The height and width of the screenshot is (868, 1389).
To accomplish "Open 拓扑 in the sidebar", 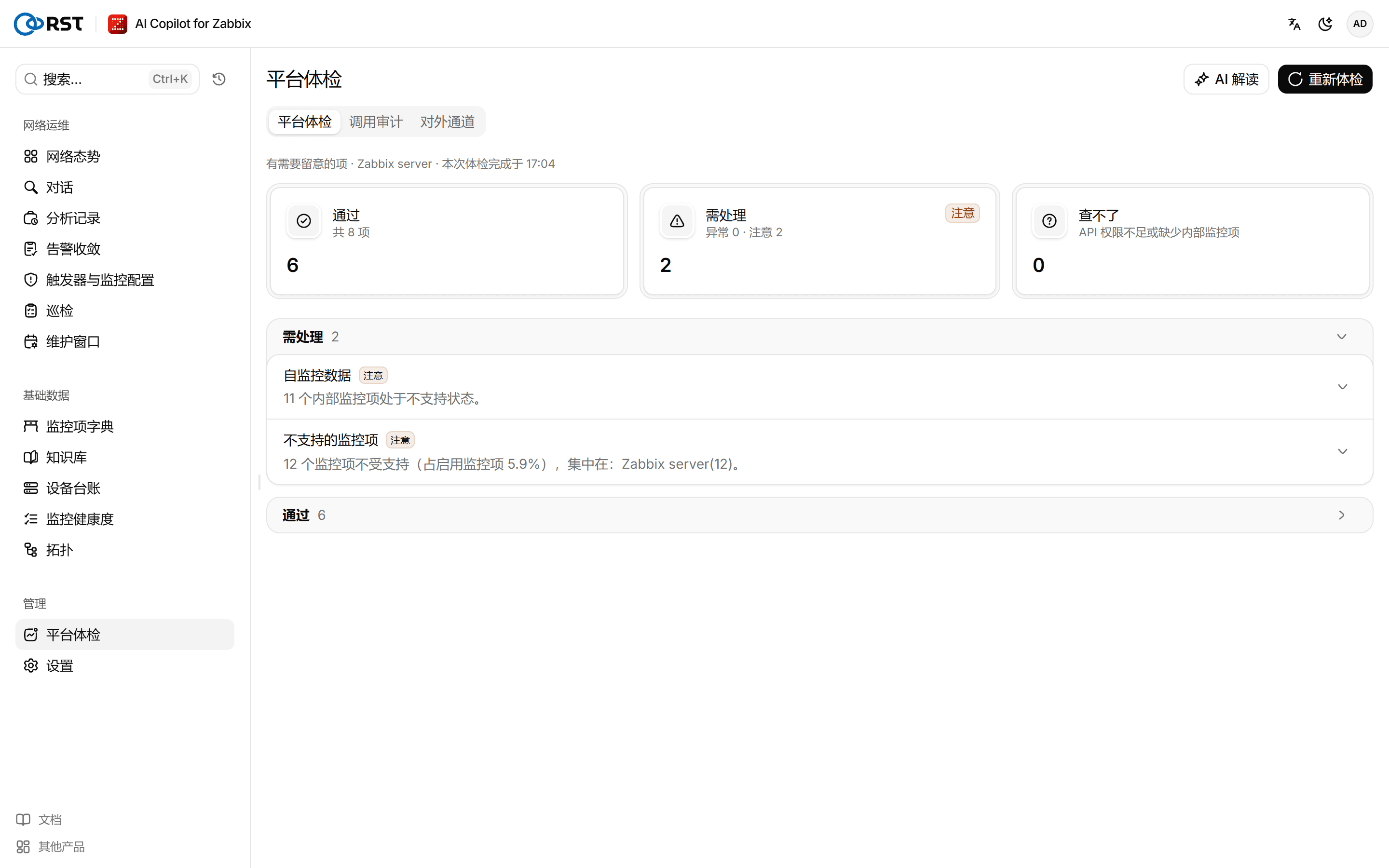I will [x=124, y=550].
